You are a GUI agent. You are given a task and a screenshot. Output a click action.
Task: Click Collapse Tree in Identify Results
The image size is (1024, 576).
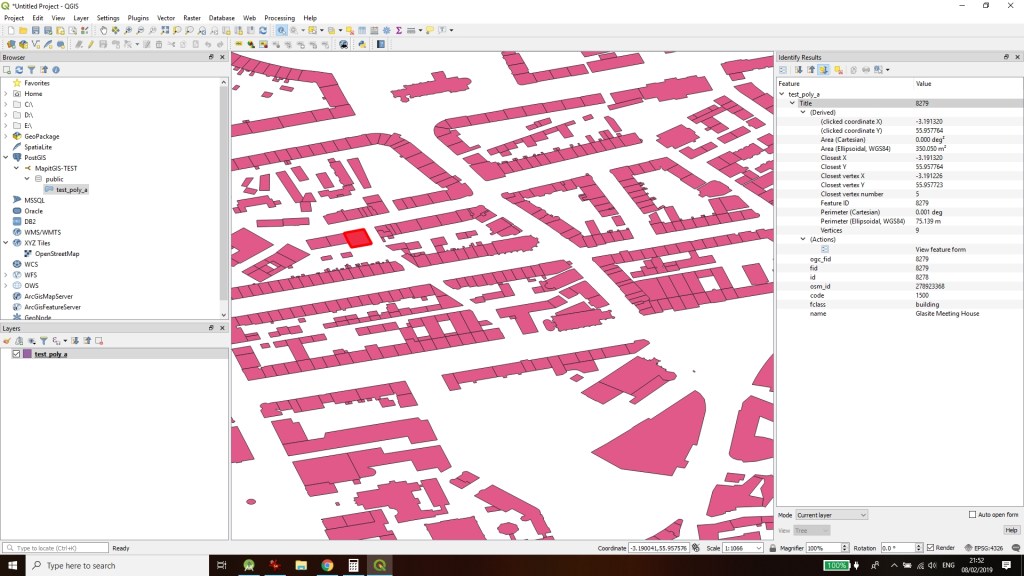[x=811, y=70]
